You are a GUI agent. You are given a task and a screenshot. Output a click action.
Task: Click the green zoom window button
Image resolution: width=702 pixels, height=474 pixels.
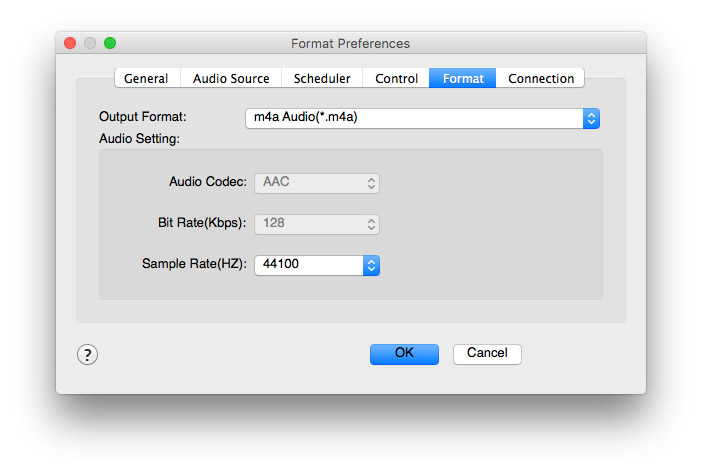pyautogui.click(x=110, y=43)
